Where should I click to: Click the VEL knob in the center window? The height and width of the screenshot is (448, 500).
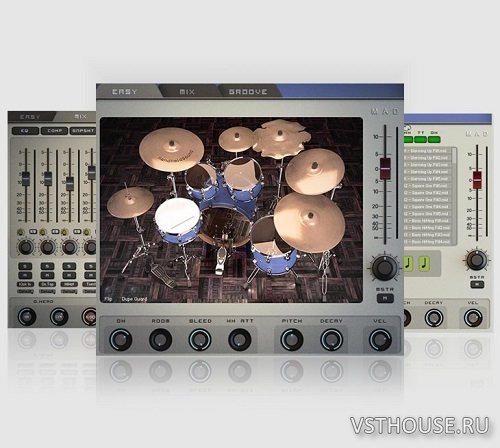pyautogui.click(x=380, y=340)
